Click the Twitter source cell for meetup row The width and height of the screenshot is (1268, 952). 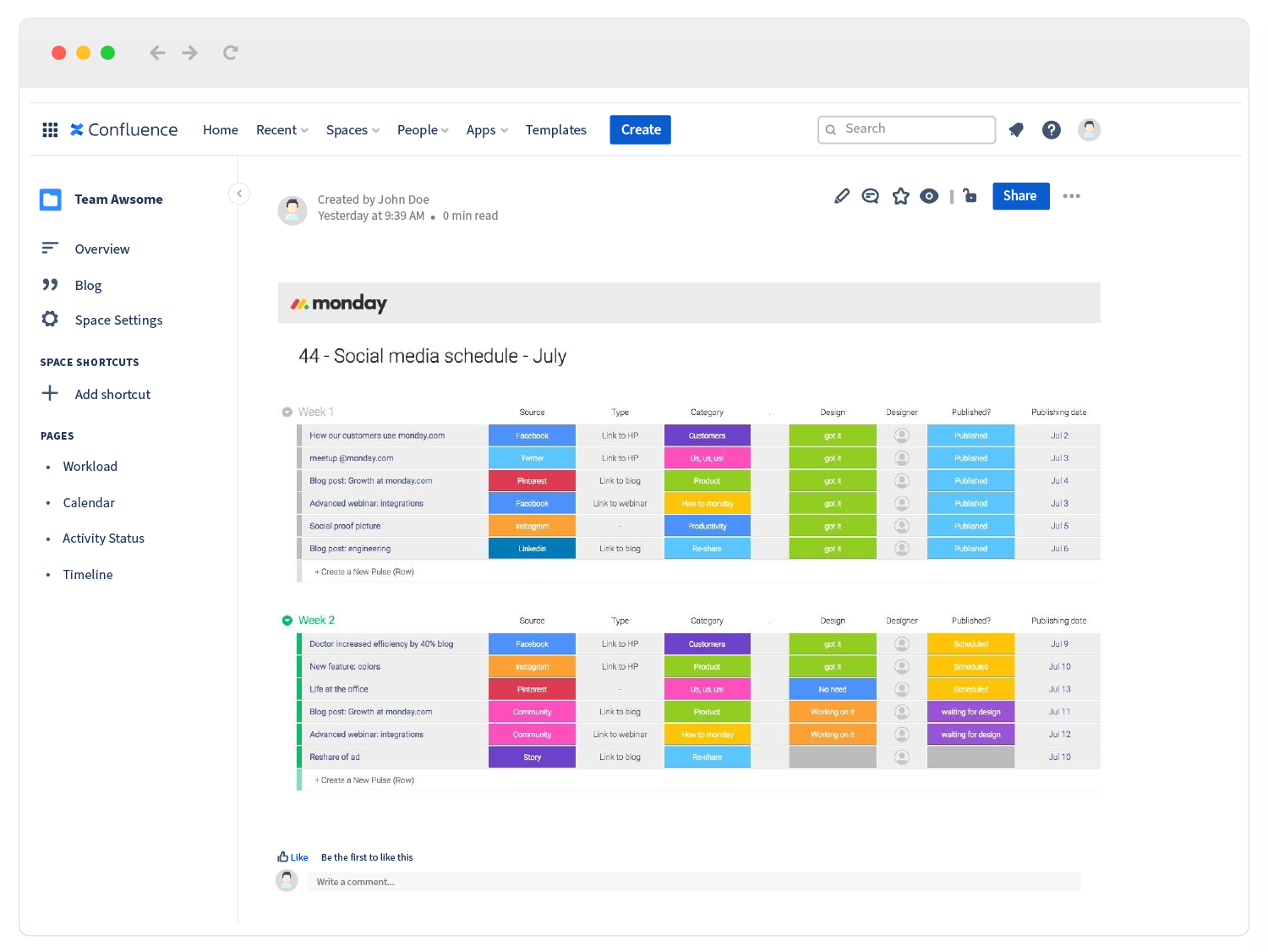[532, 458]
